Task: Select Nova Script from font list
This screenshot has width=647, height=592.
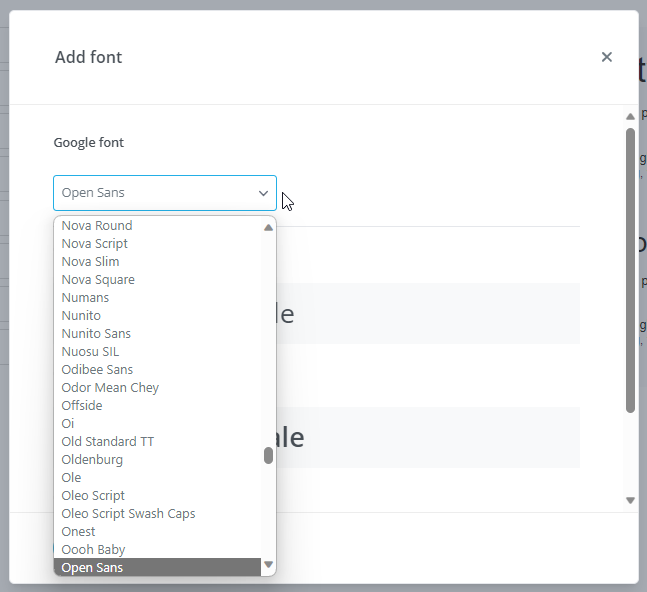Action: pos(158,244)
